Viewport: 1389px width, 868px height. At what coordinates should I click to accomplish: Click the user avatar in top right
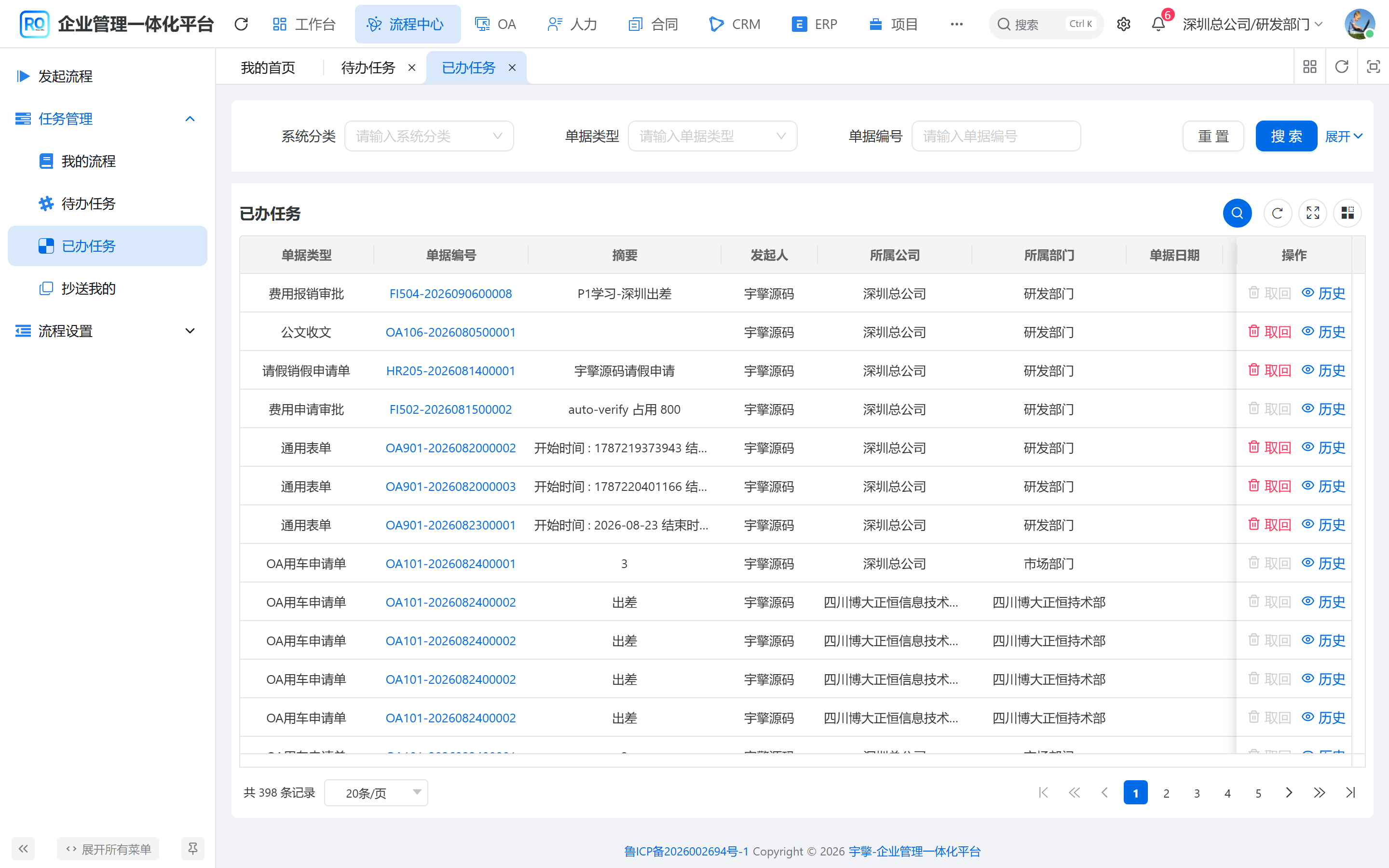(x=1359, y=24)
